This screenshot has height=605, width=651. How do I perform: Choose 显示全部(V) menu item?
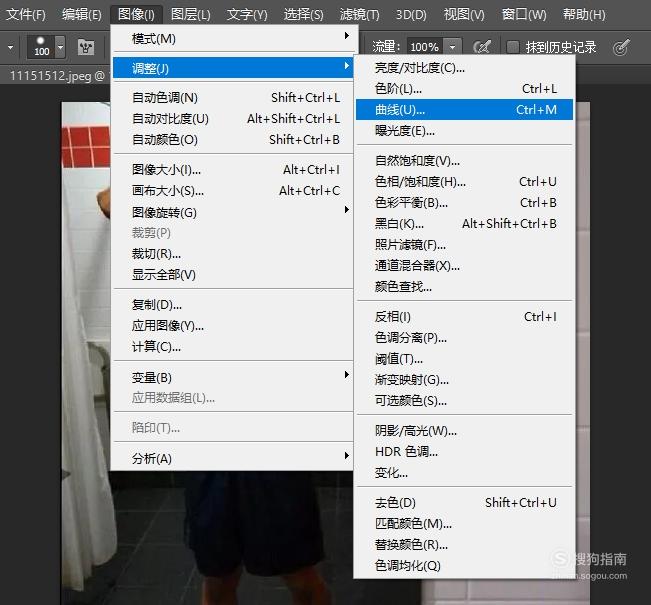[x=233, y=274]
